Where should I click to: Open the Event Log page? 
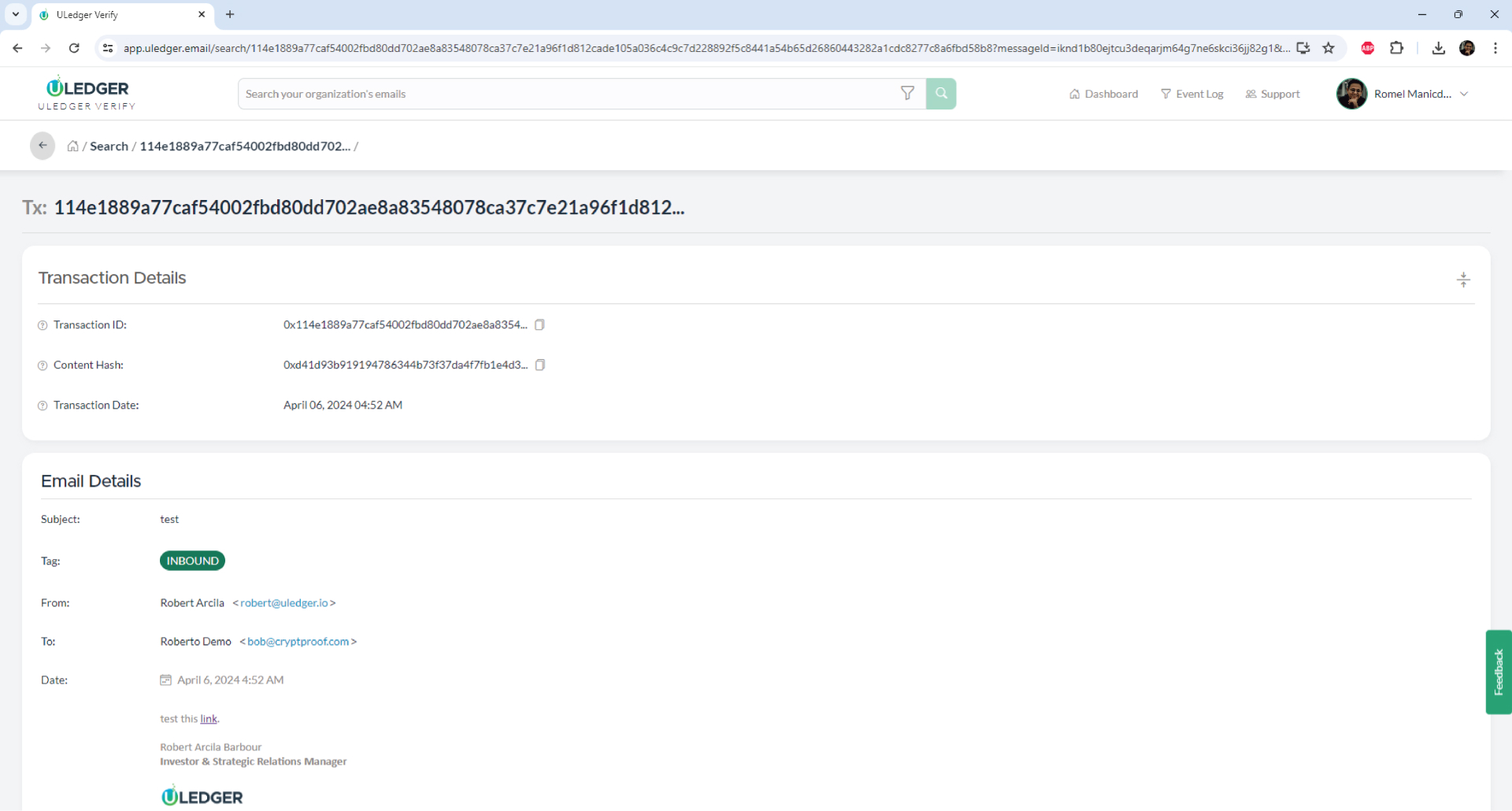pyautogui.click(x=1191, y=94)
